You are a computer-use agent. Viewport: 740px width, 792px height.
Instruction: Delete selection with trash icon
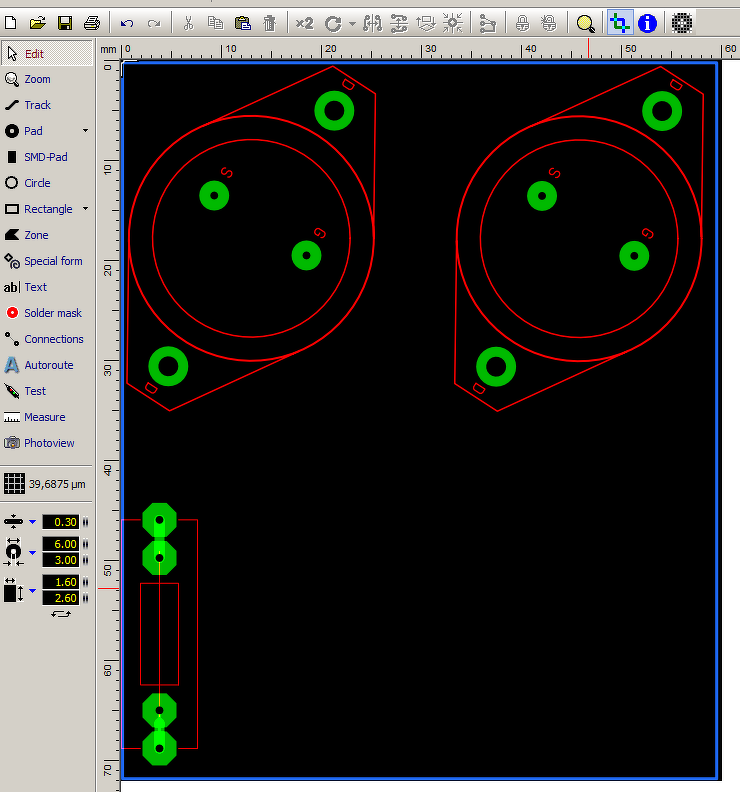(270, 23)
